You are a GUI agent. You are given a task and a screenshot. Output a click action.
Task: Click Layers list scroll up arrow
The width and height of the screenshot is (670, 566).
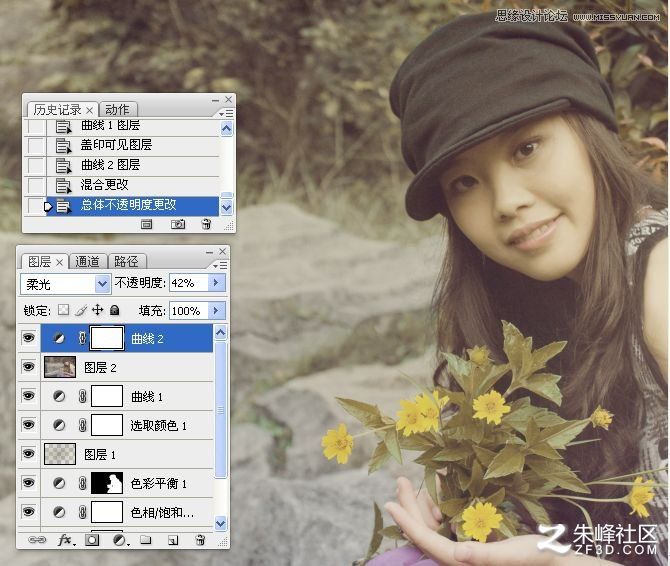220,332
